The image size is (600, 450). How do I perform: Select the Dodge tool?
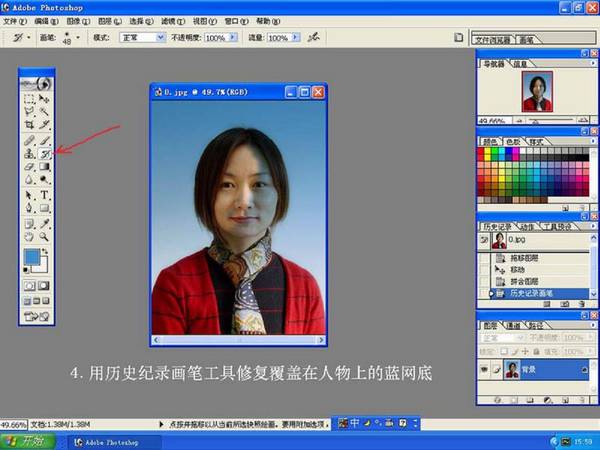tap(44, 179)
